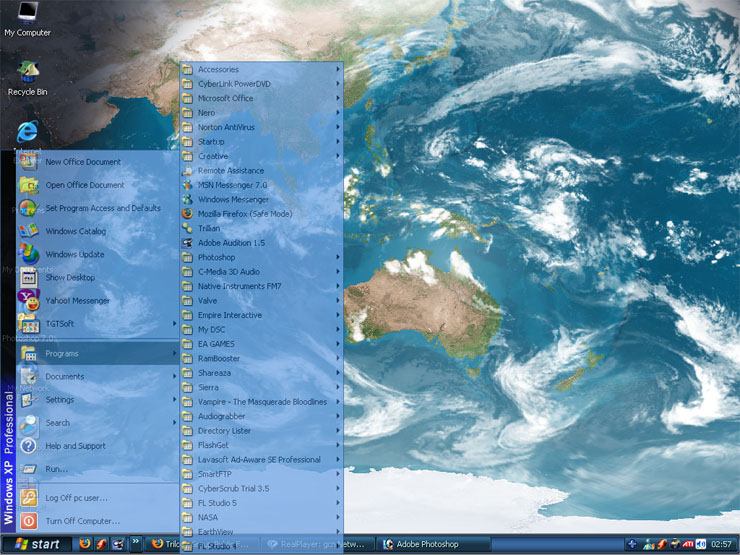Click the Adobe Audition 1.5 icon
Screen dimensions: 740x555
pos(187,243)
